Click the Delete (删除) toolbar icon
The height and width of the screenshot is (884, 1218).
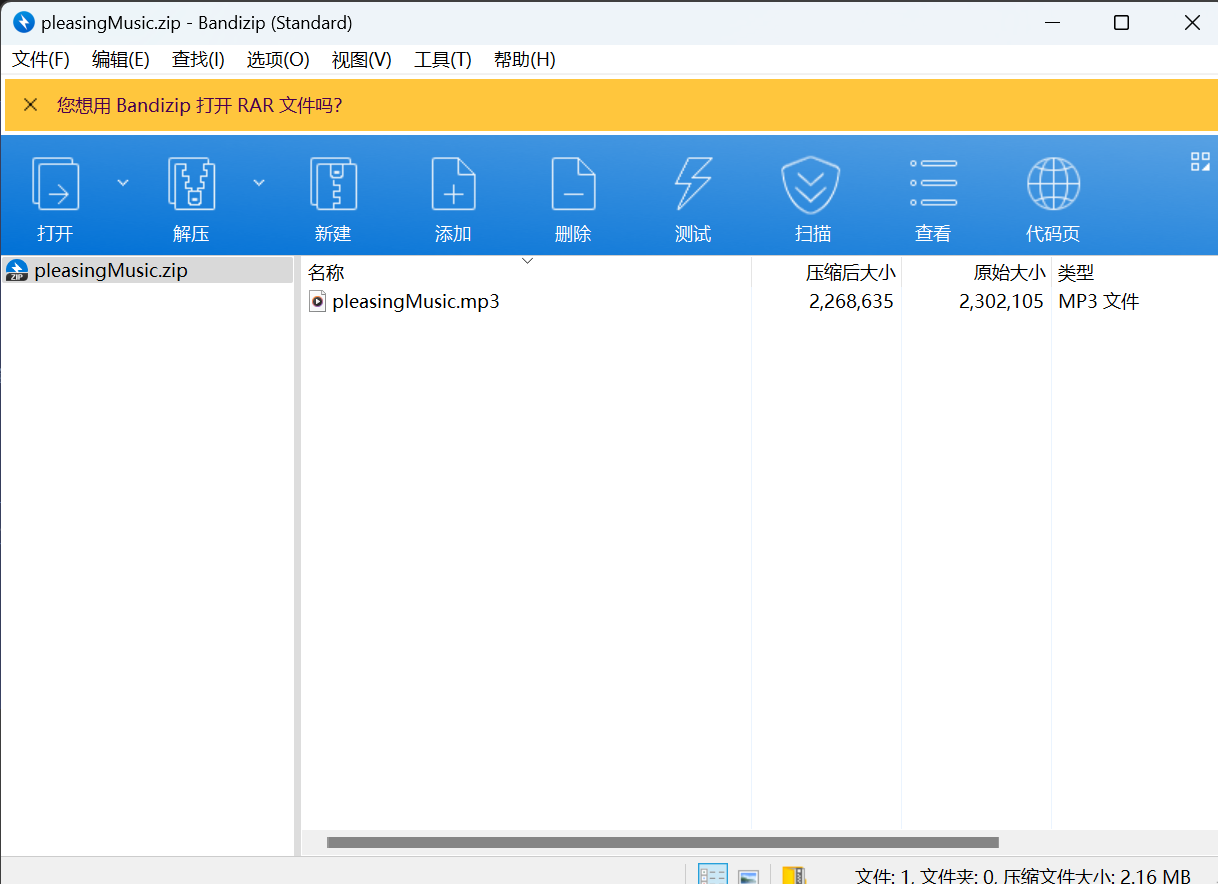pyautogui.click(x=573, y=184)
